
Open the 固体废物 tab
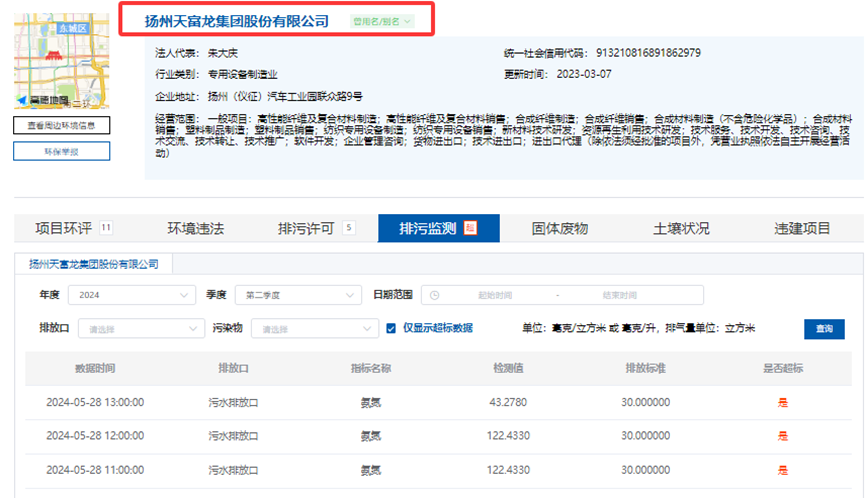tap(560, 228)
